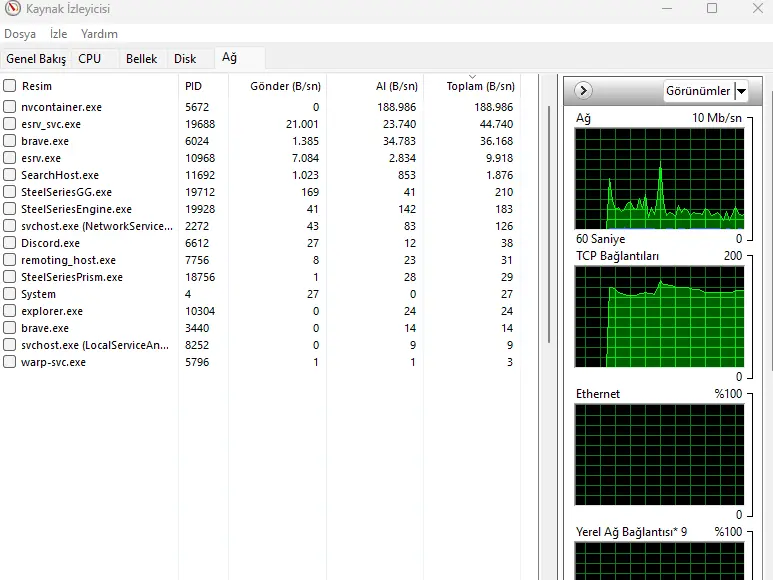Click the Görünümler views button
This screenshot has height=580, width=773.
[698, 91]
